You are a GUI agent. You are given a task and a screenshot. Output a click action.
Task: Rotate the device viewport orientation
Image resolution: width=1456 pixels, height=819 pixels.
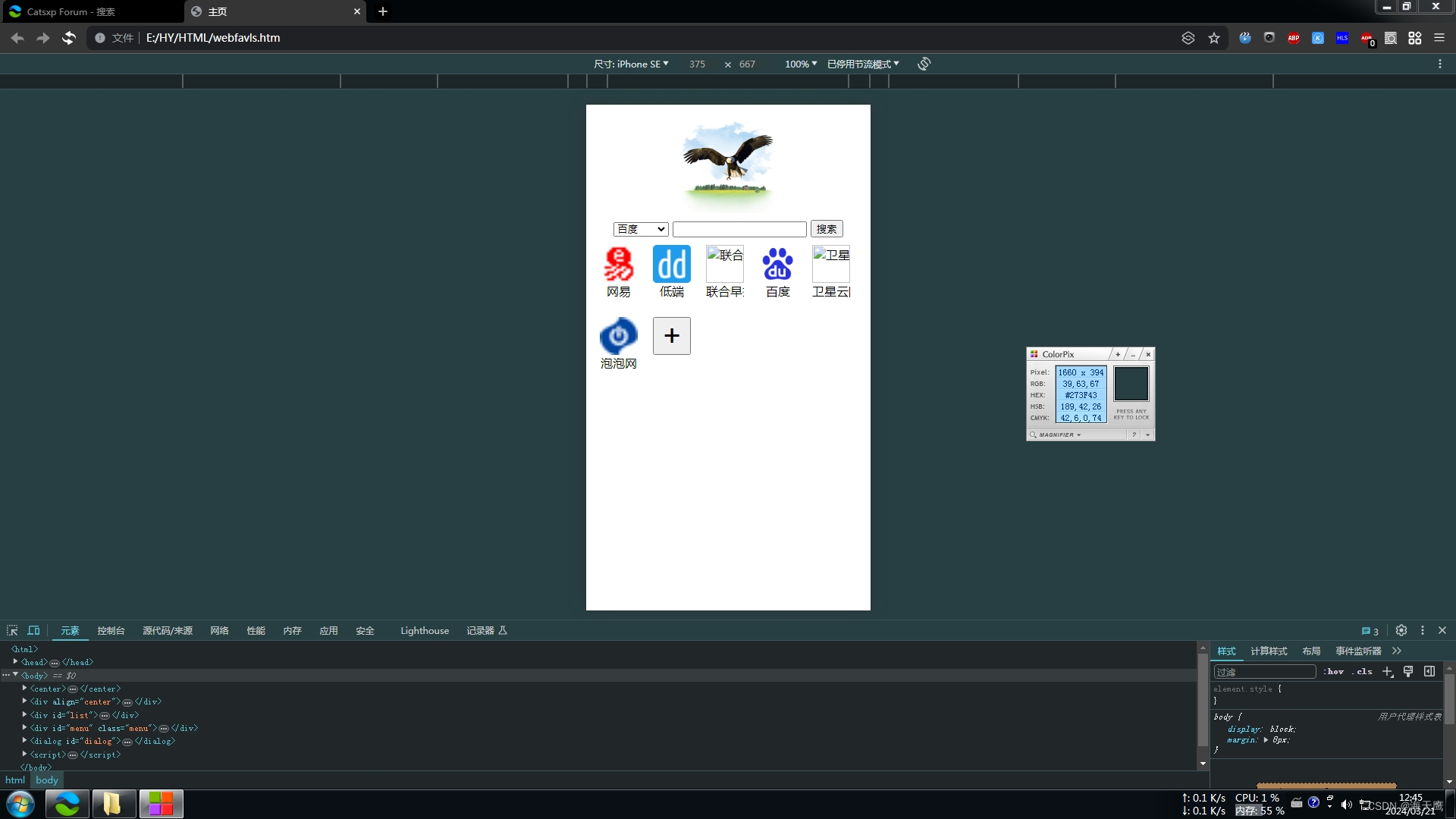924,64
